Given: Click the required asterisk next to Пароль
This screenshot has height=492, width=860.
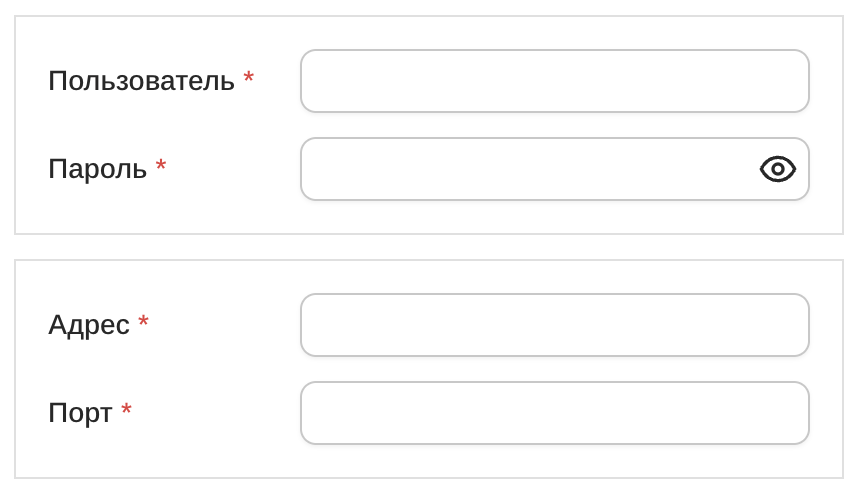Looking at the screenshot, I should pos(161,166).
